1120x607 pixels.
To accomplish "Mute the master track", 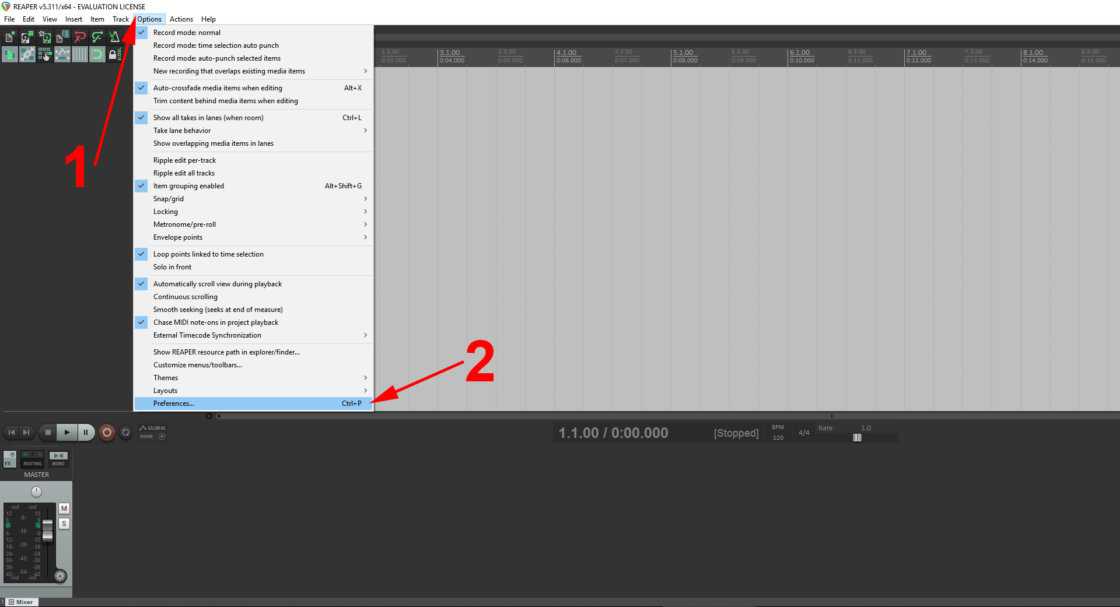I will pos(64,508).
